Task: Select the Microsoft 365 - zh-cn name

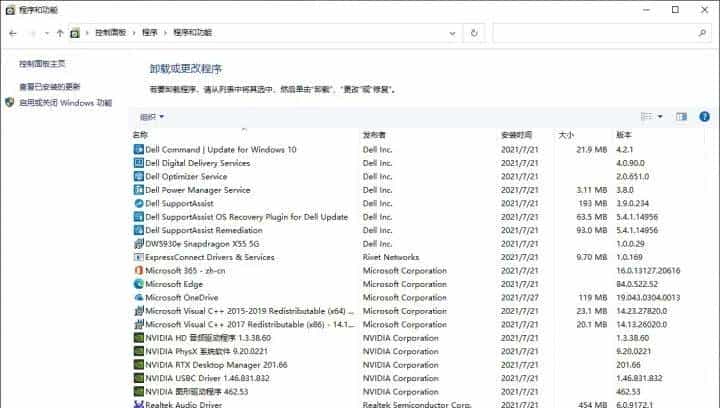Action: tap(185, 270)
